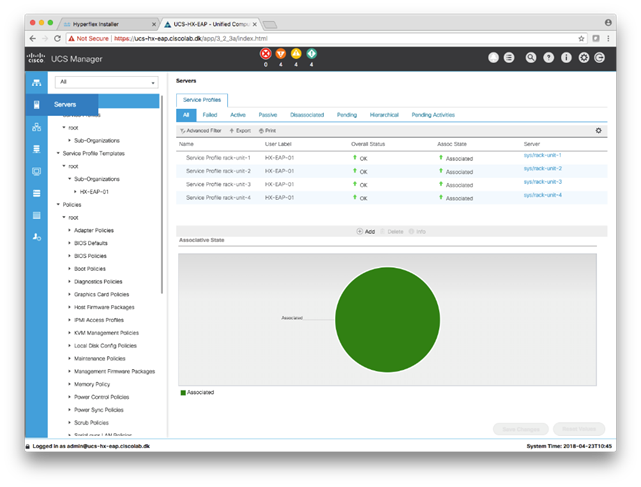
Task: Click the Export button
Action: tap(240, 130)
